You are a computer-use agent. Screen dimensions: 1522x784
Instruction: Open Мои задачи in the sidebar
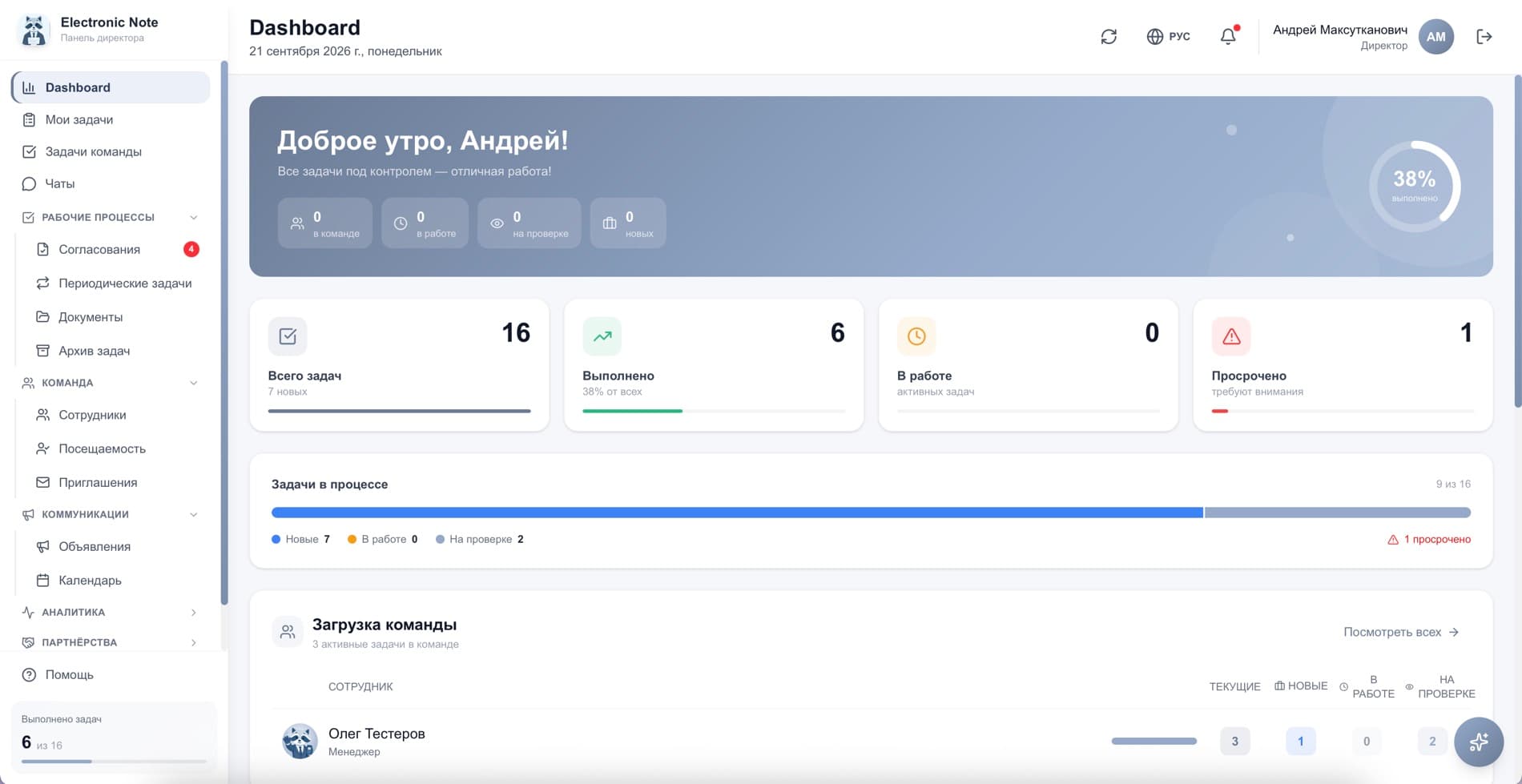pyautogui.click(x=111, y=119)
